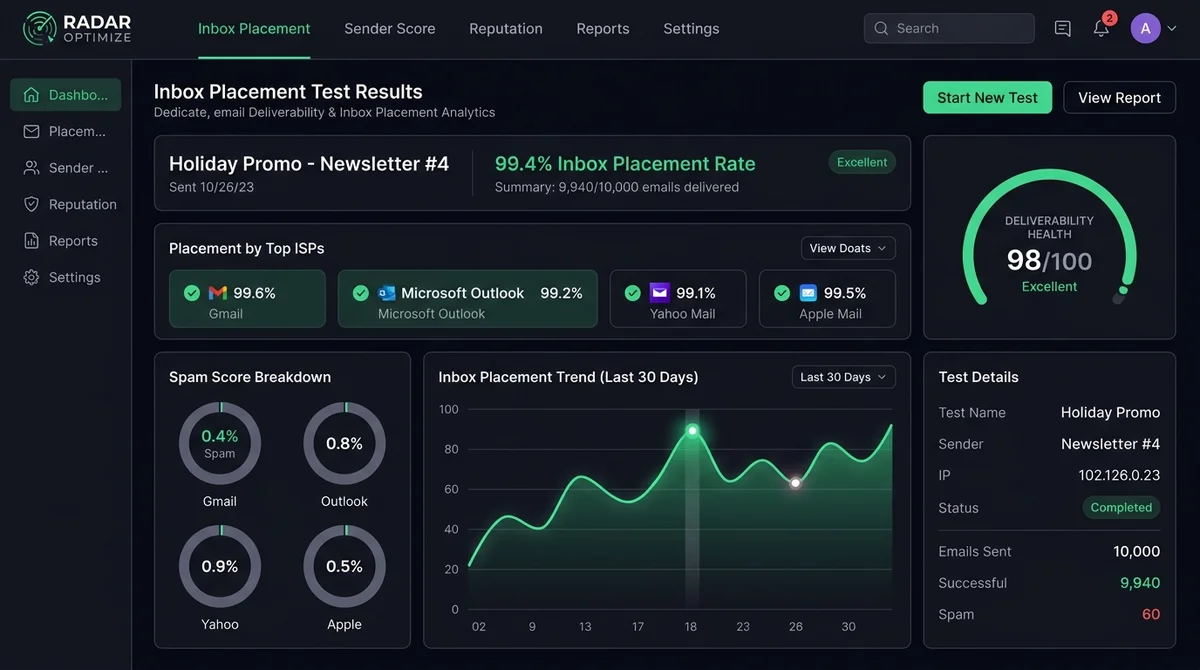Image resolution: width=1200 pixels, height=670 pixels.
Task: Click the View Report button
Action: (x=1119, y=97)
